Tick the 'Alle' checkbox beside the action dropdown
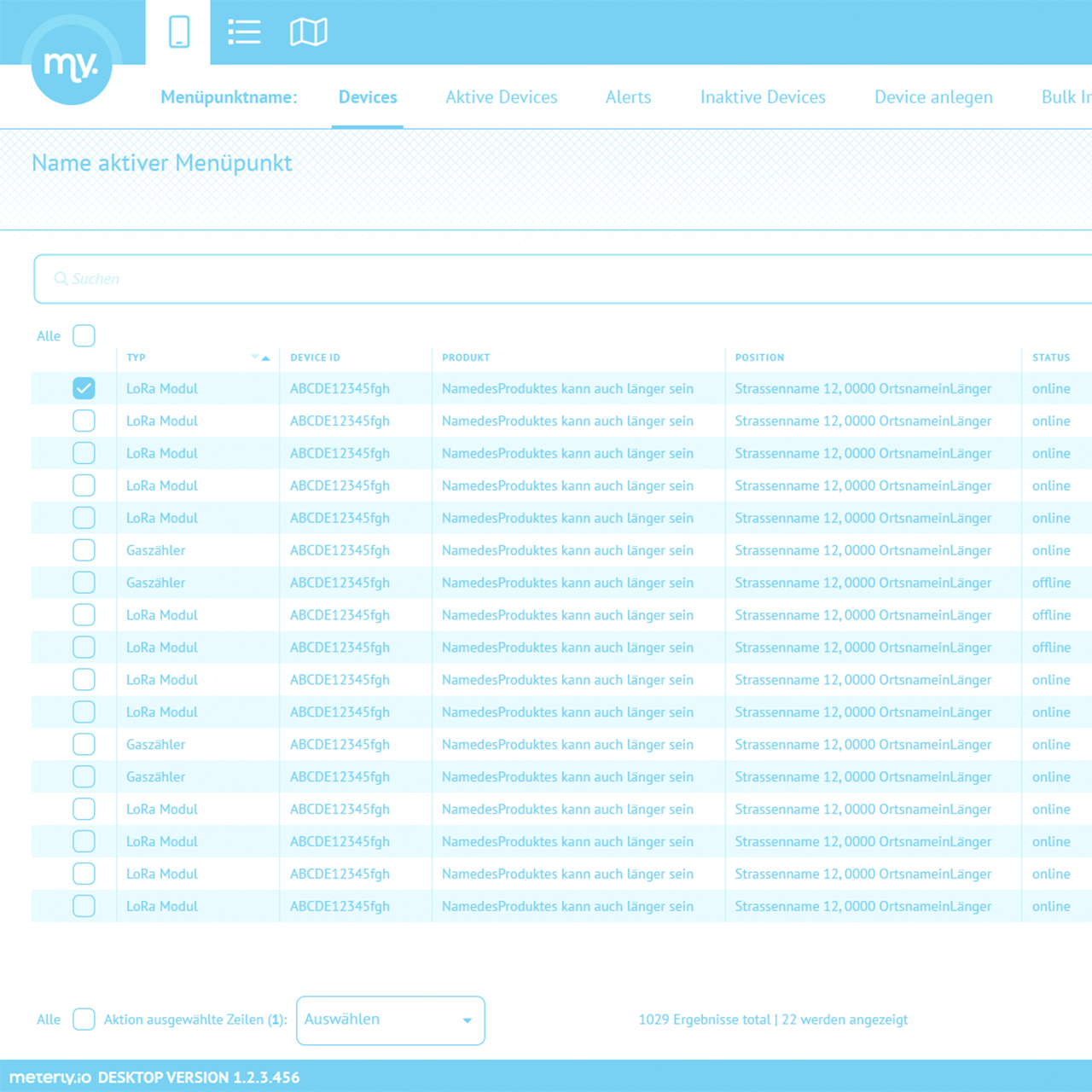Screen dimensions: 1092x1092 (x=84, y=1019)
